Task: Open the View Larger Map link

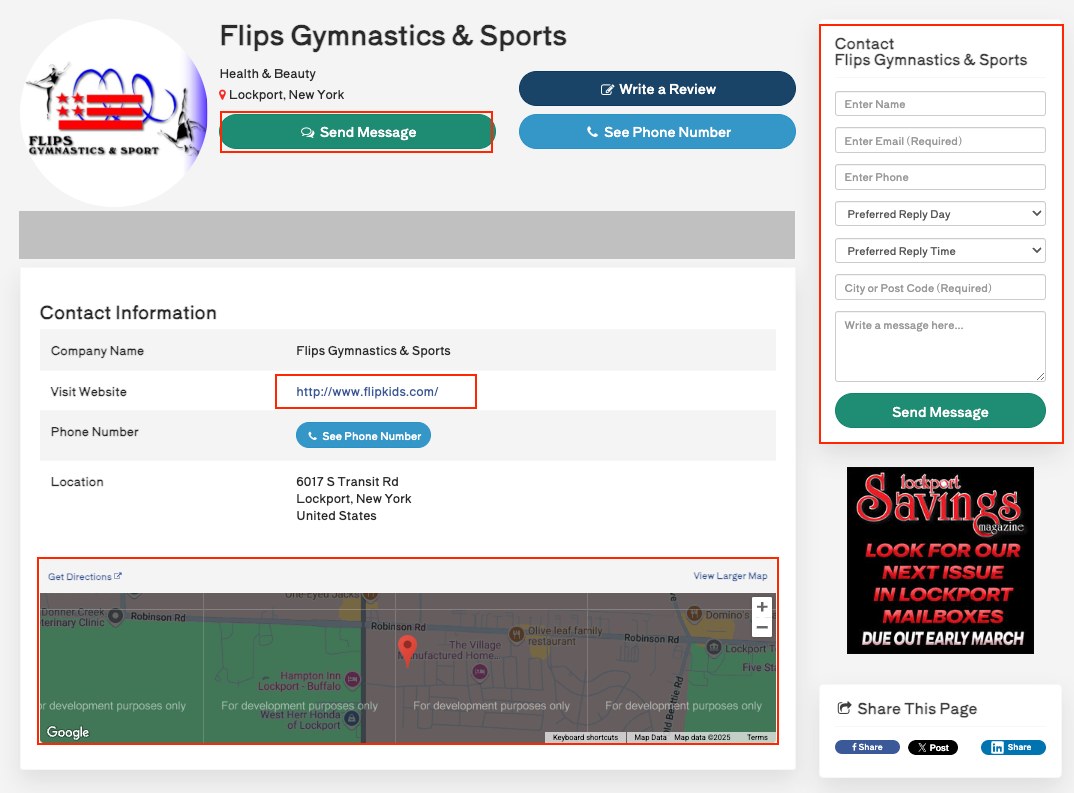Action: [730, 576]
